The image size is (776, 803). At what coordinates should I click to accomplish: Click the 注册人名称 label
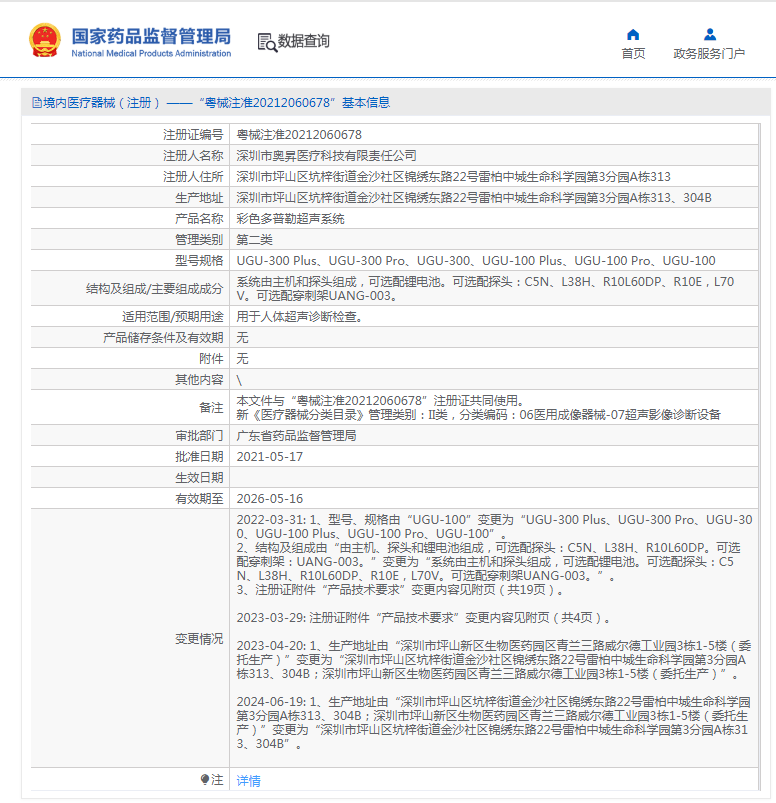tap(193, 156)
